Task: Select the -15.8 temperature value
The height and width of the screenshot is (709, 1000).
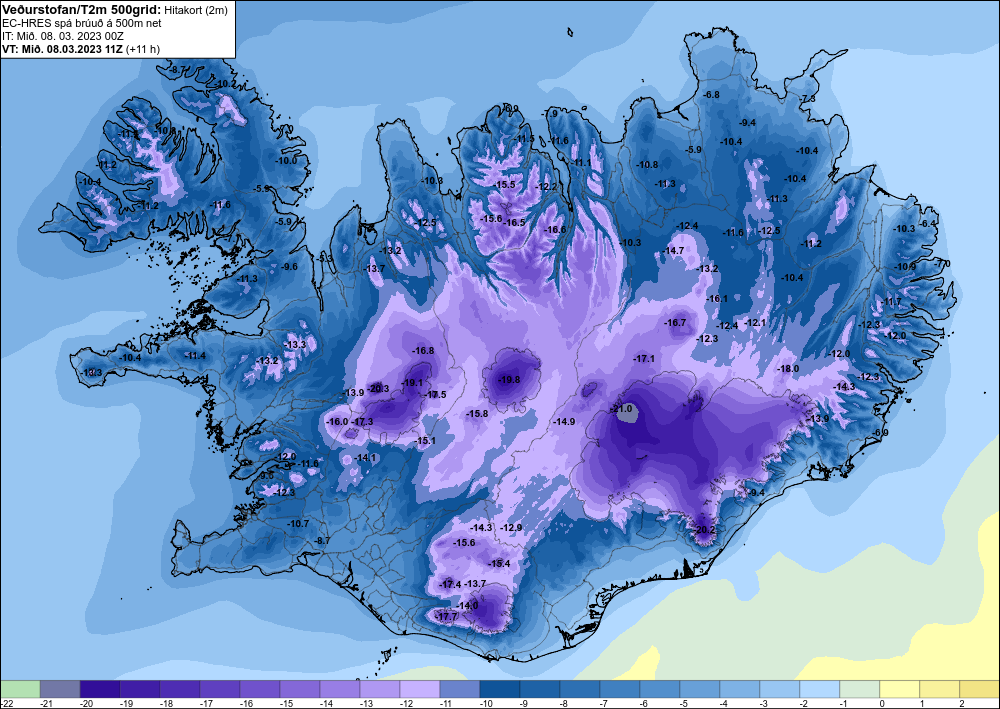Action: click(x=477, y=414)
